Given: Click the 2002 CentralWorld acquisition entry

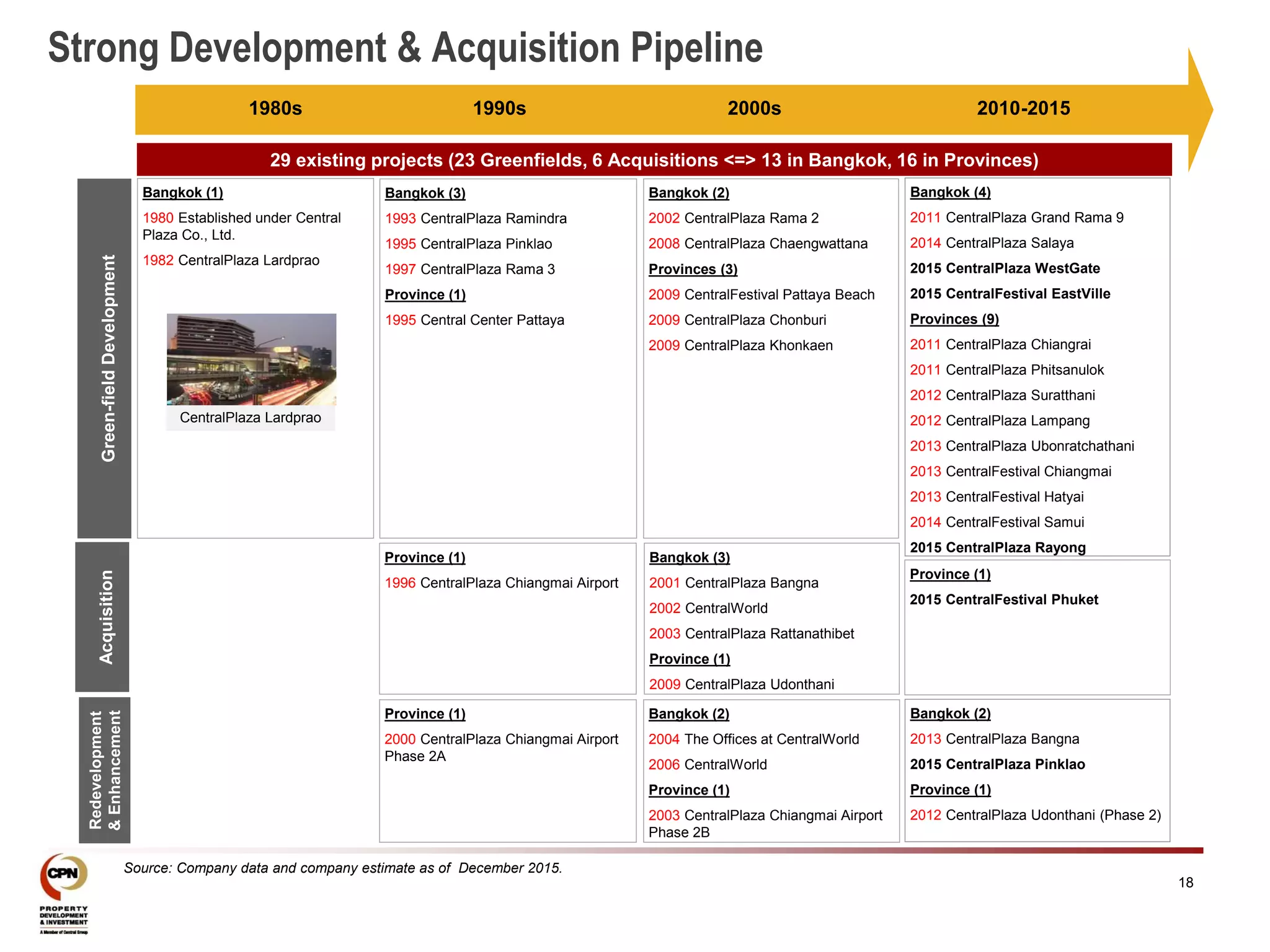Looking at the screenshot, I should pos(708,608).
